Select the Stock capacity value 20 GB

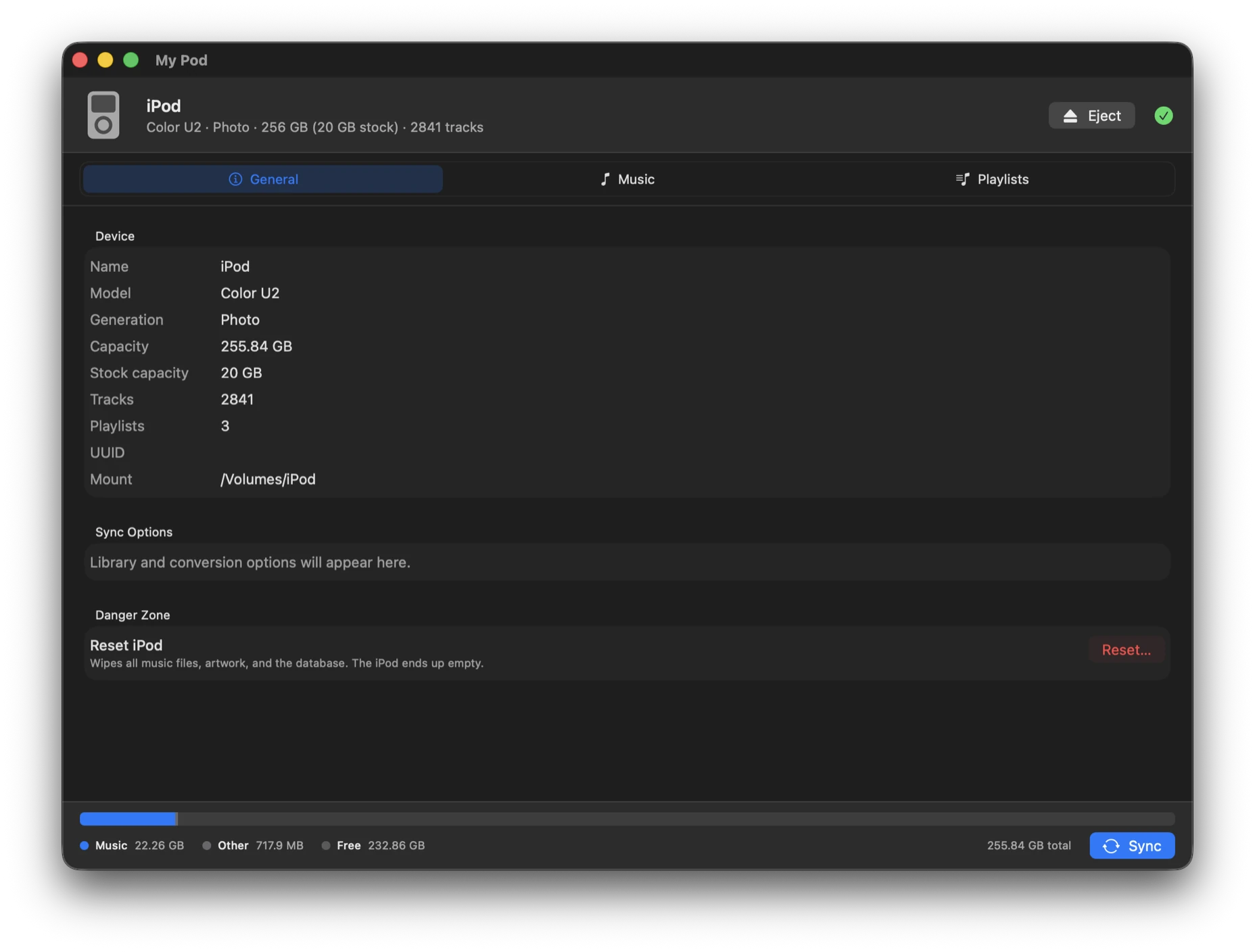241,373
